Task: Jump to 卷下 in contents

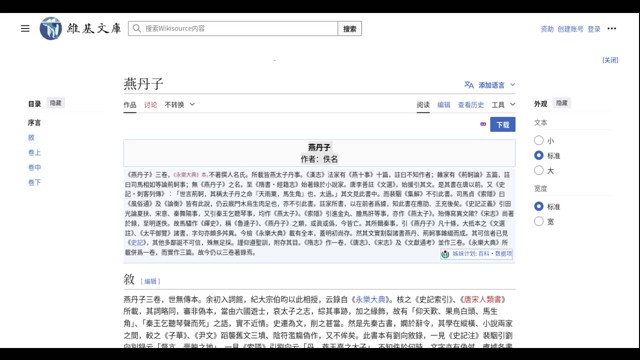Action: 34,182
